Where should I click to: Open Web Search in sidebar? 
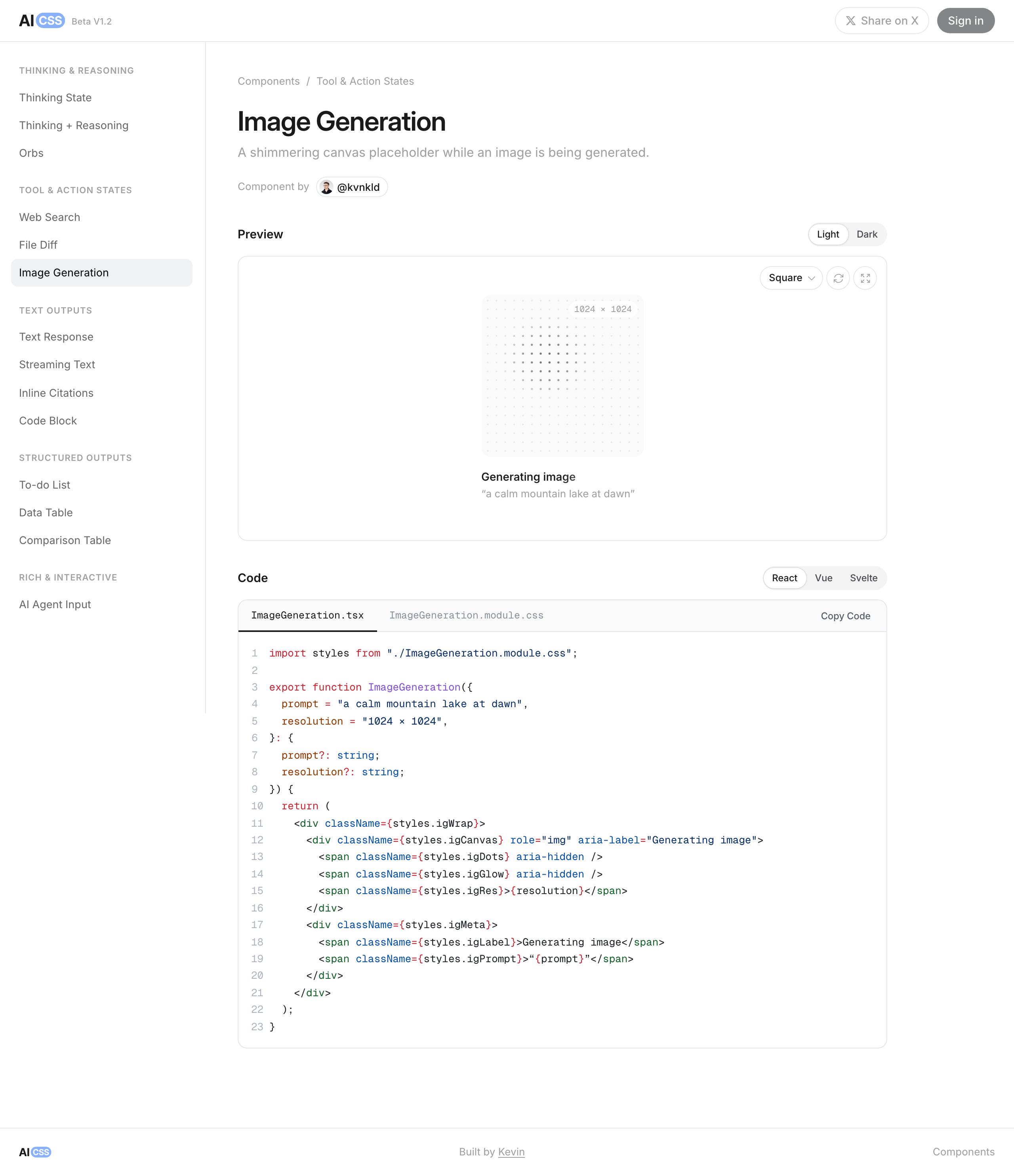point(102,217)
